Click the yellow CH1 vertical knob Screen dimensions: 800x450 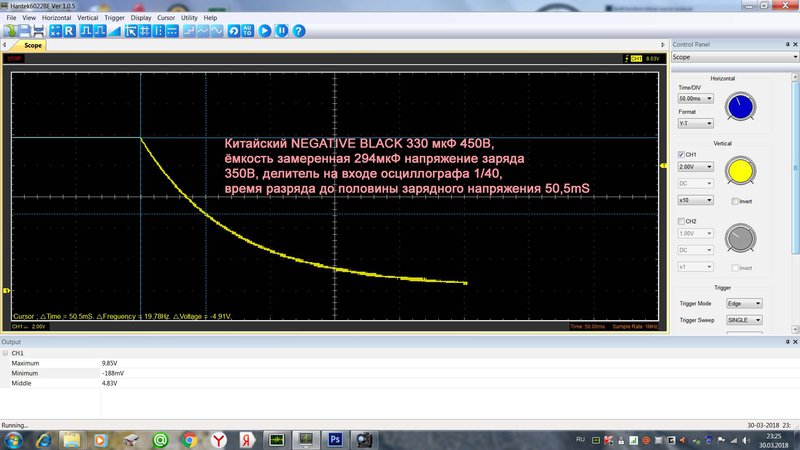coord(740,171)
